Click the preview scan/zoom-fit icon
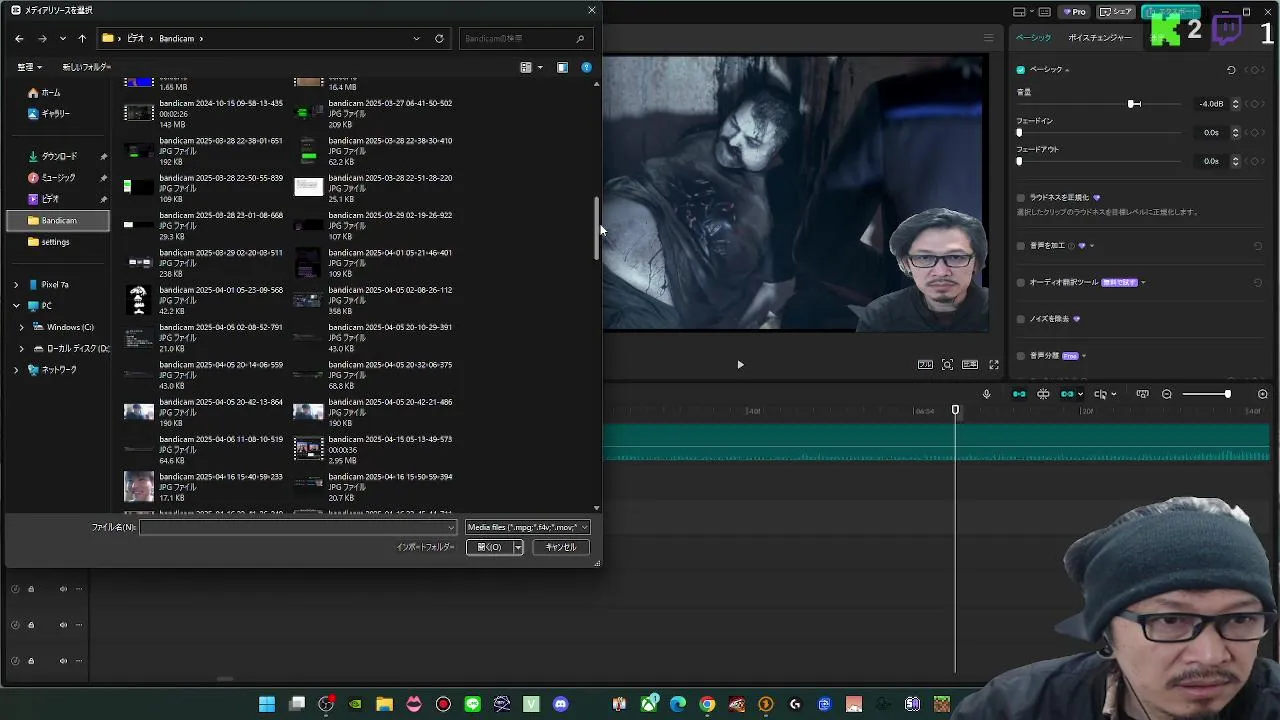This screenshot has width=1280, height=720. pyautogui.click(x=947, y=365)
